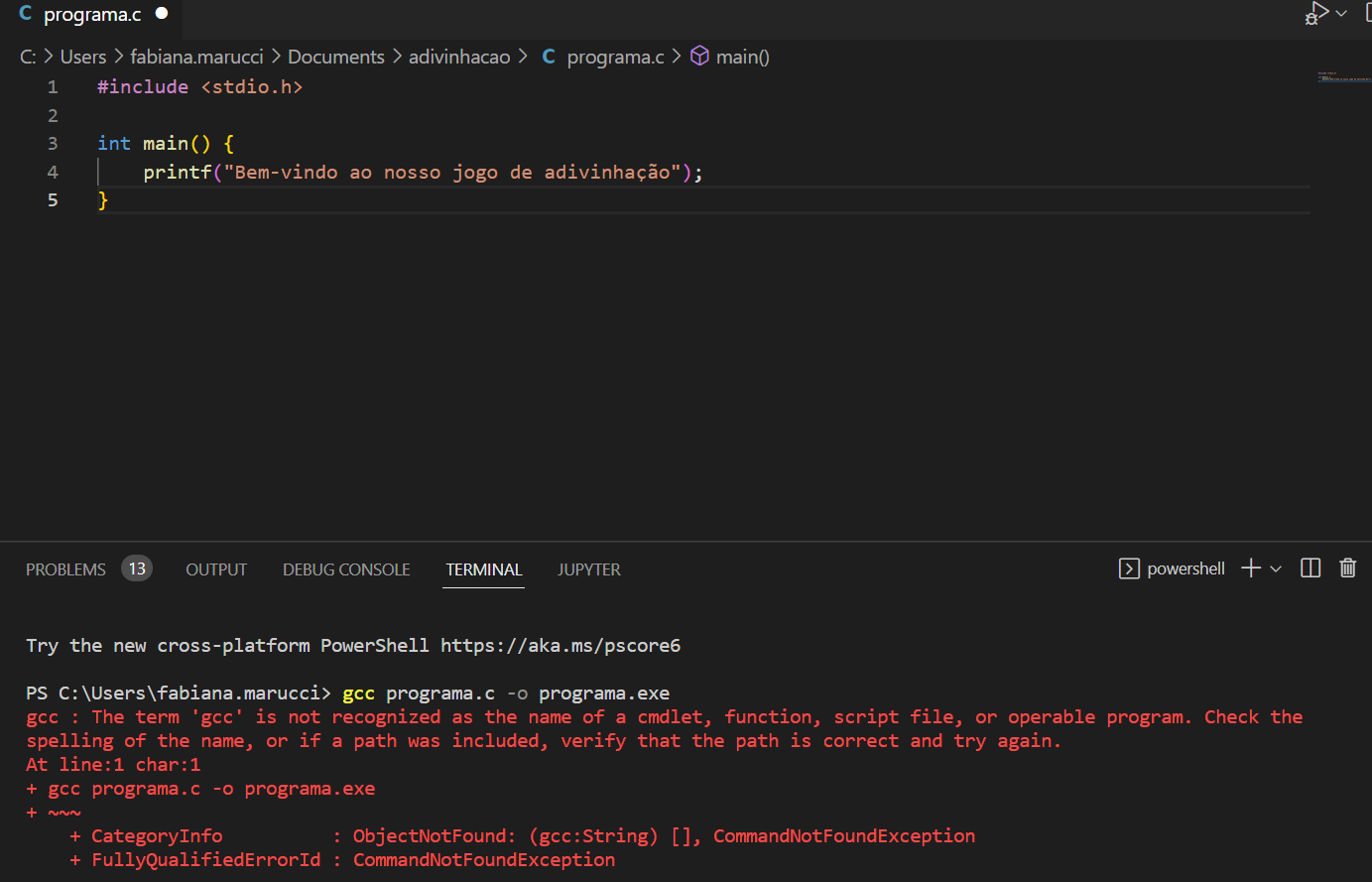
Task: Open the new terminal launch profile dropdown
Action: click(x=1276, y=568)
